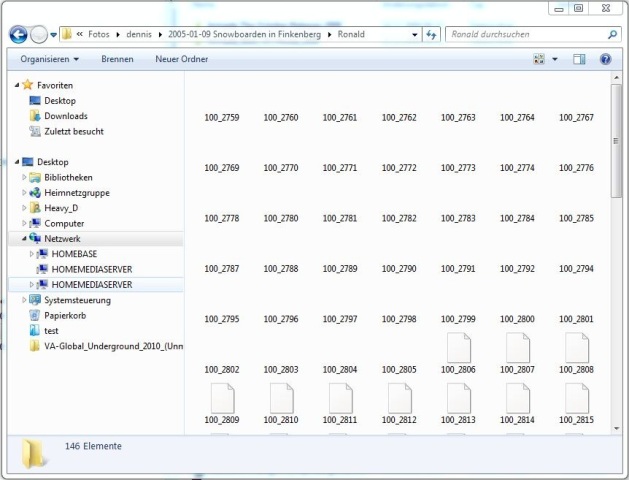Select the Downloads favorite
This screenshot has height=480, width=629.
[x=65, y=116]
